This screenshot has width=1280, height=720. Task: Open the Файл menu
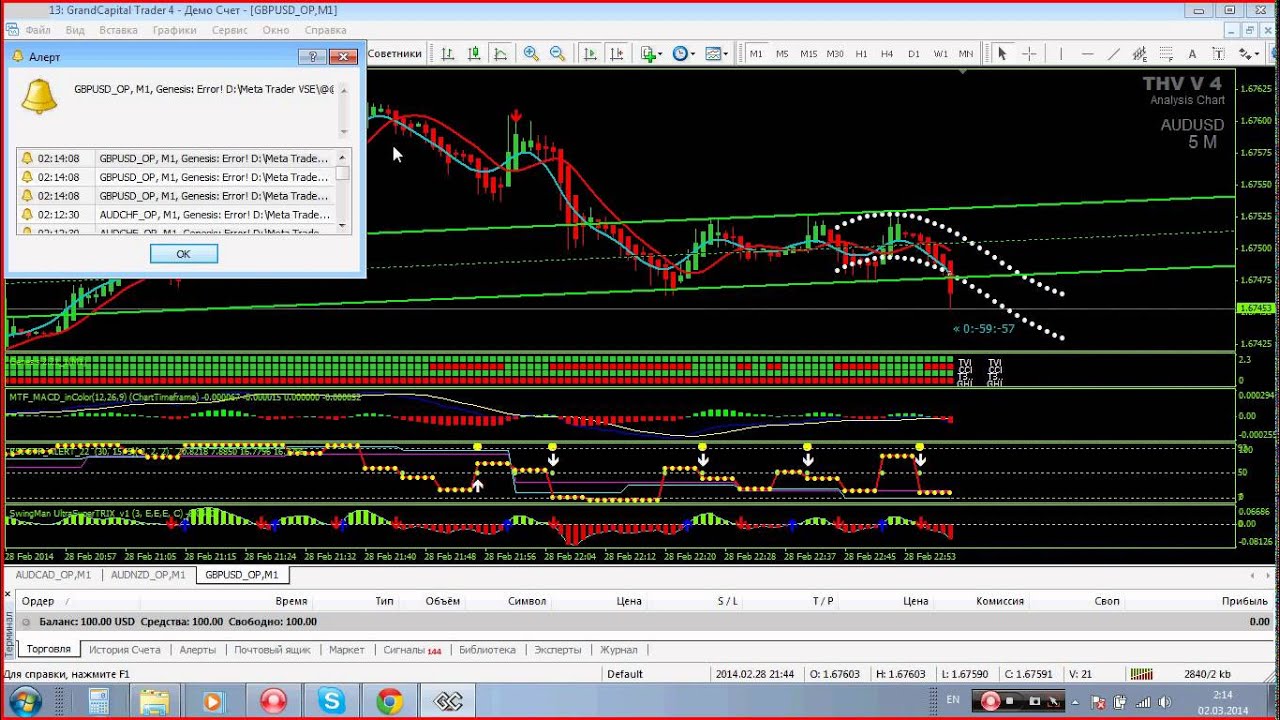tap(38, 30)
